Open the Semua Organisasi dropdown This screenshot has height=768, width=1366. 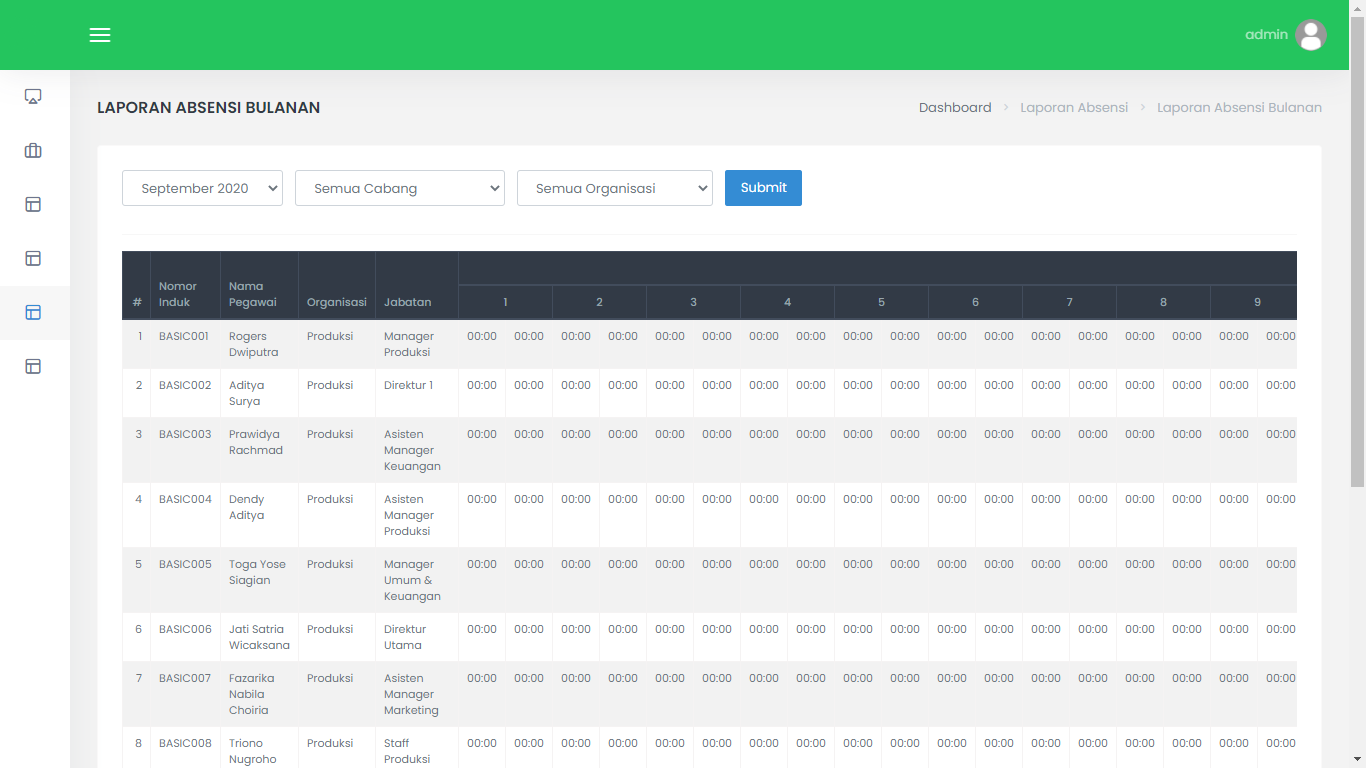tap(614, 188)
